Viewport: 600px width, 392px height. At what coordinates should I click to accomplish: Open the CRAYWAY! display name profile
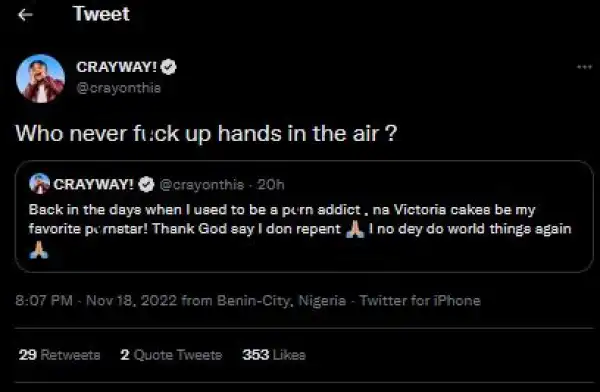(116, 67)
